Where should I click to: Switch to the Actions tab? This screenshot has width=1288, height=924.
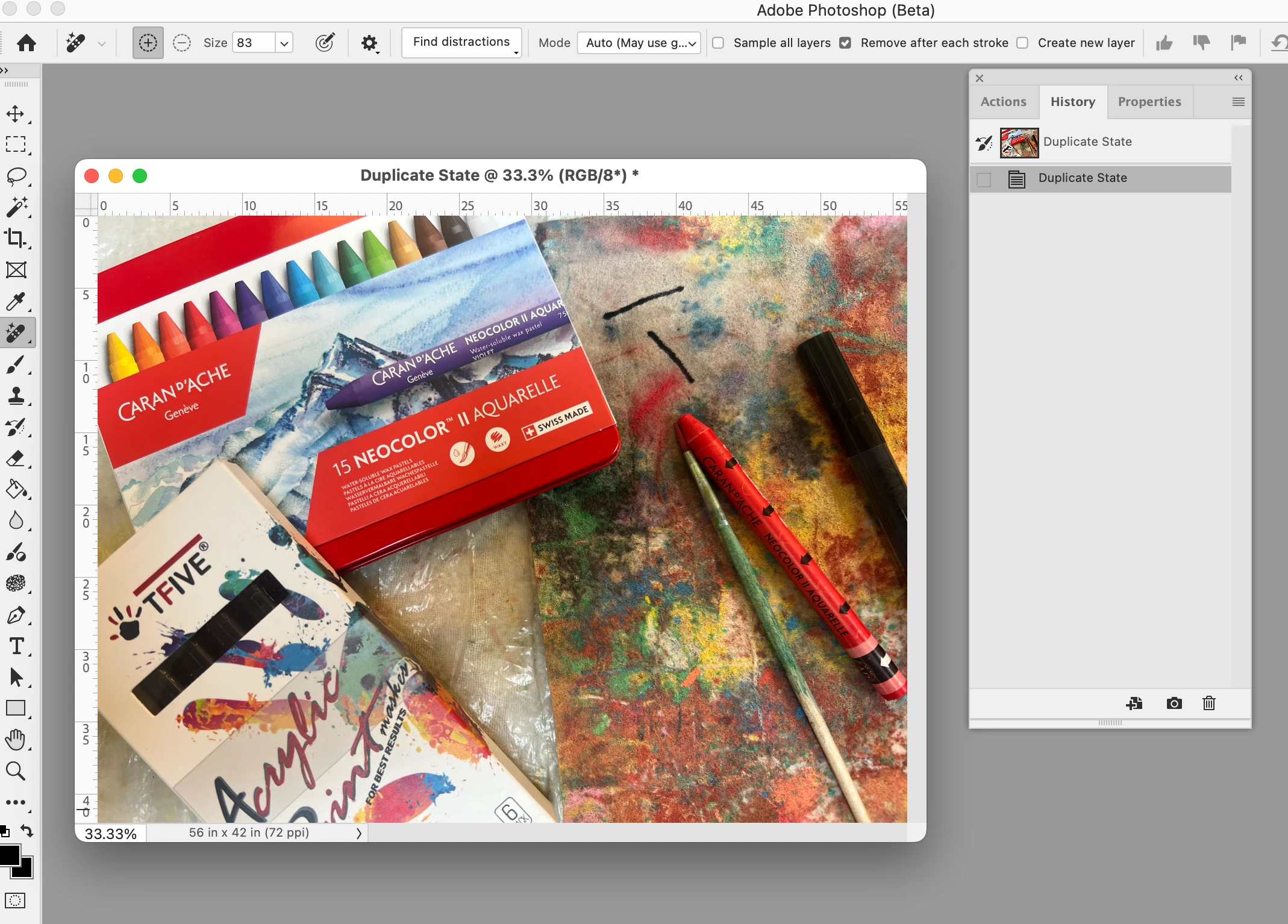coord(1003,102)
